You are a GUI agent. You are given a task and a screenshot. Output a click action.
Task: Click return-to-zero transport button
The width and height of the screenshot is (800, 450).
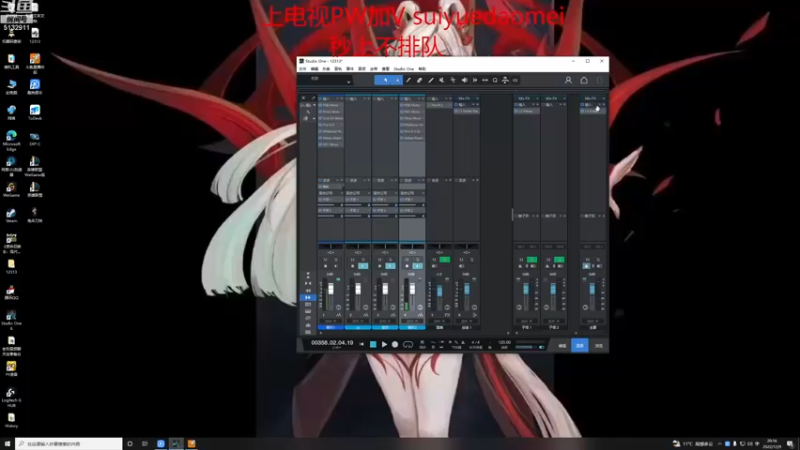362,344
